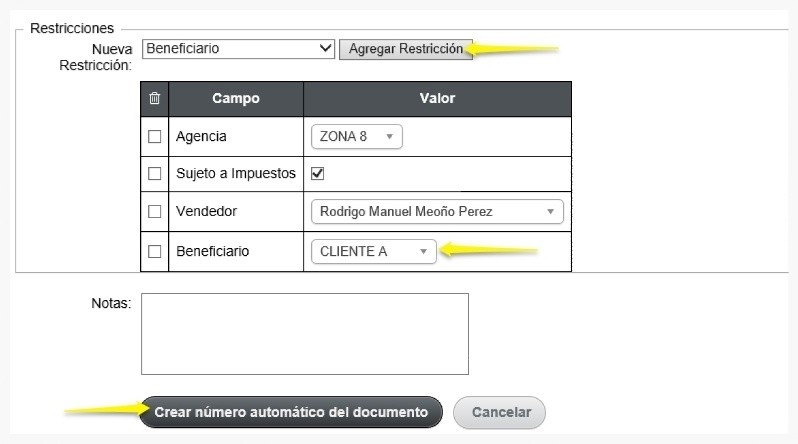Click Crear número automático del documento
Viewport: 798px width, 444px height.
tap(291, 412)
